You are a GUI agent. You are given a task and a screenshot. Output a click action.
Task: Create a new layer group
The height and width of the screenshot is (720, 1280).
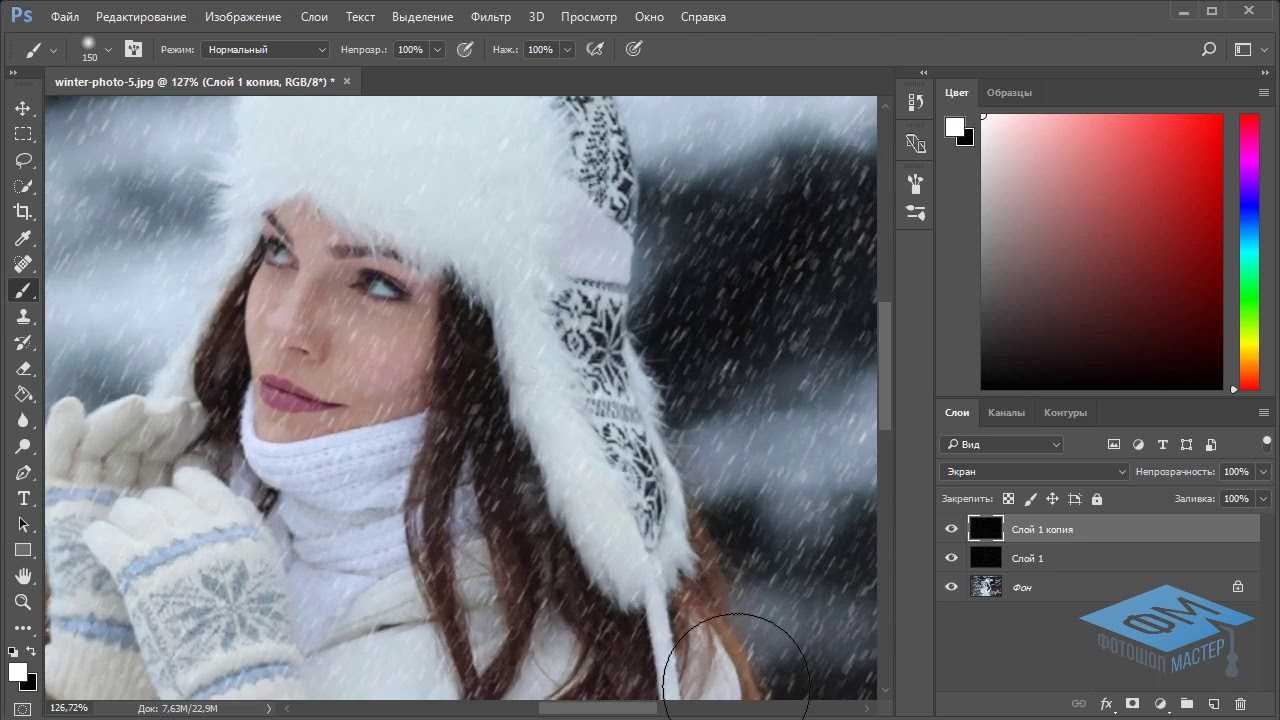tap(1187, 704)
